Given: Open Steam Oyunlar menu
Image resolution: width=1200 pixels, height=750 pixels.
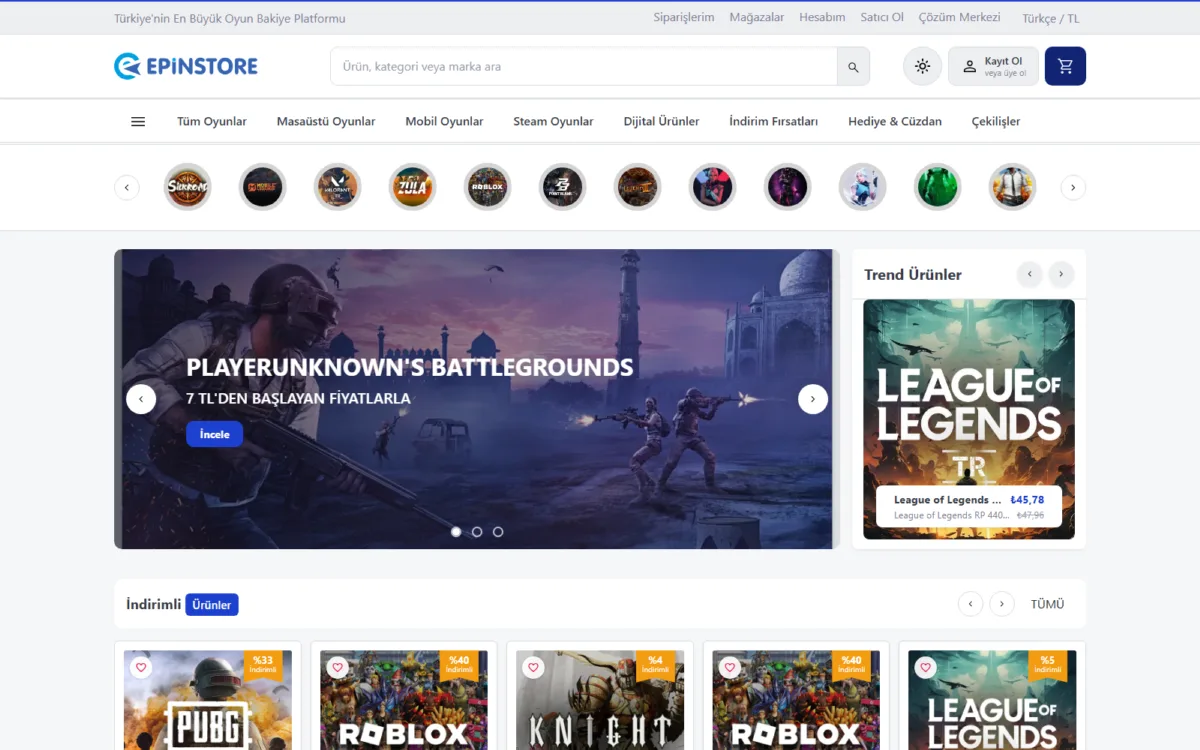Looking at the screenshot, I should 553,122.
